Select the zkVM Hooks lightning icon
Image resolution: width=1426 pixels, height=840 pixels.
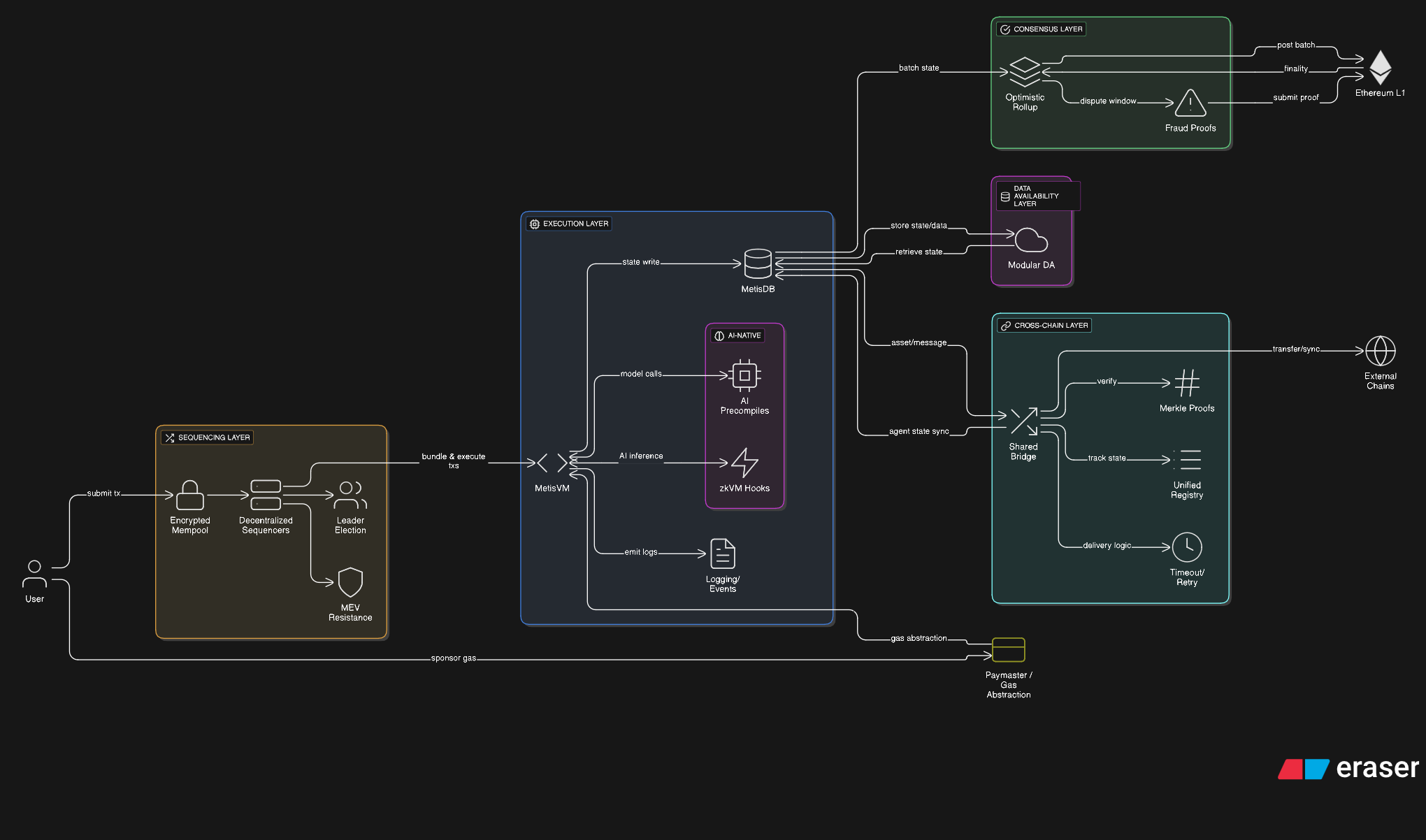click(x=744, y=463)
